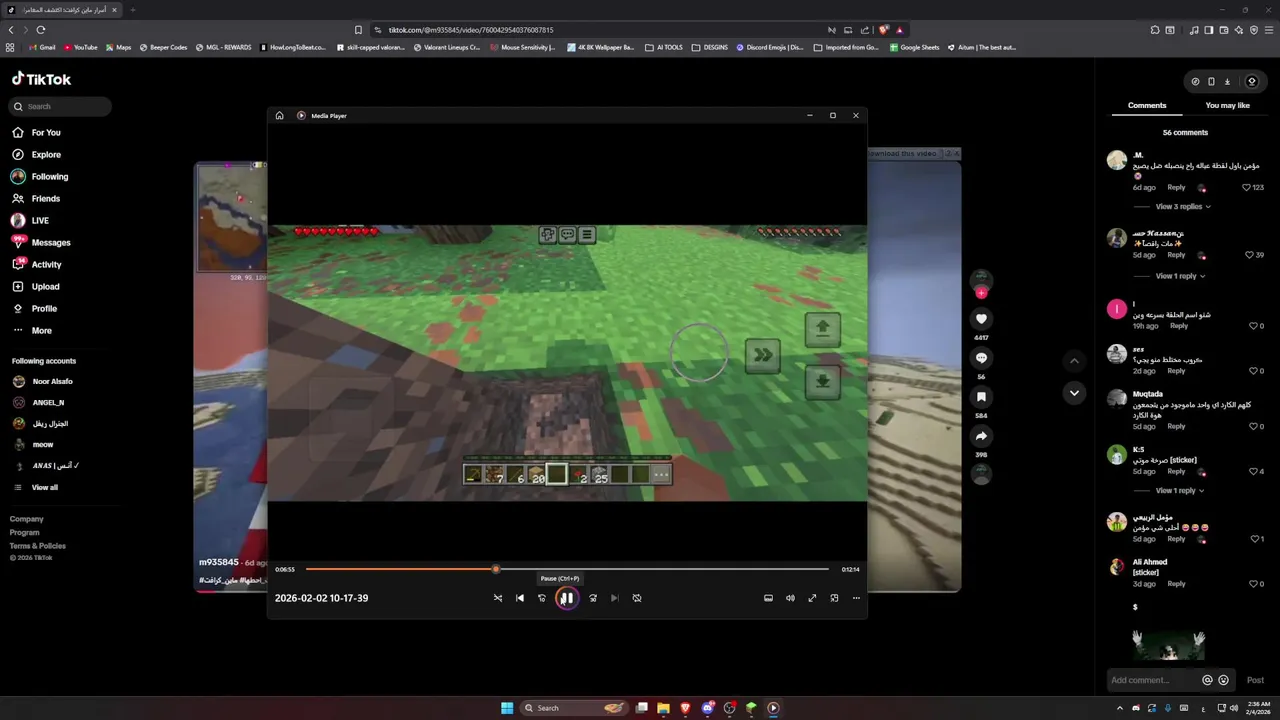Expand the More menu in sidebar
The image size is (1280, 720).
coord(31,330)
